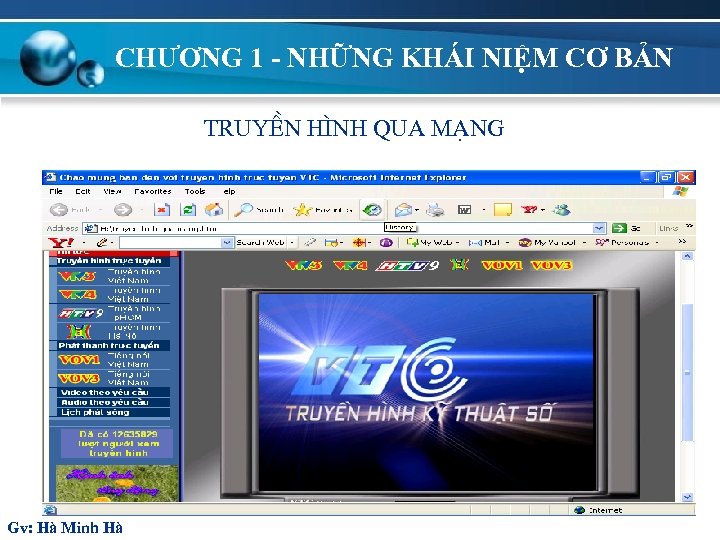Click the purple round Yahoo toolbar icon
The height and width of the screenshot is (540, 720).
coord(386,242)
